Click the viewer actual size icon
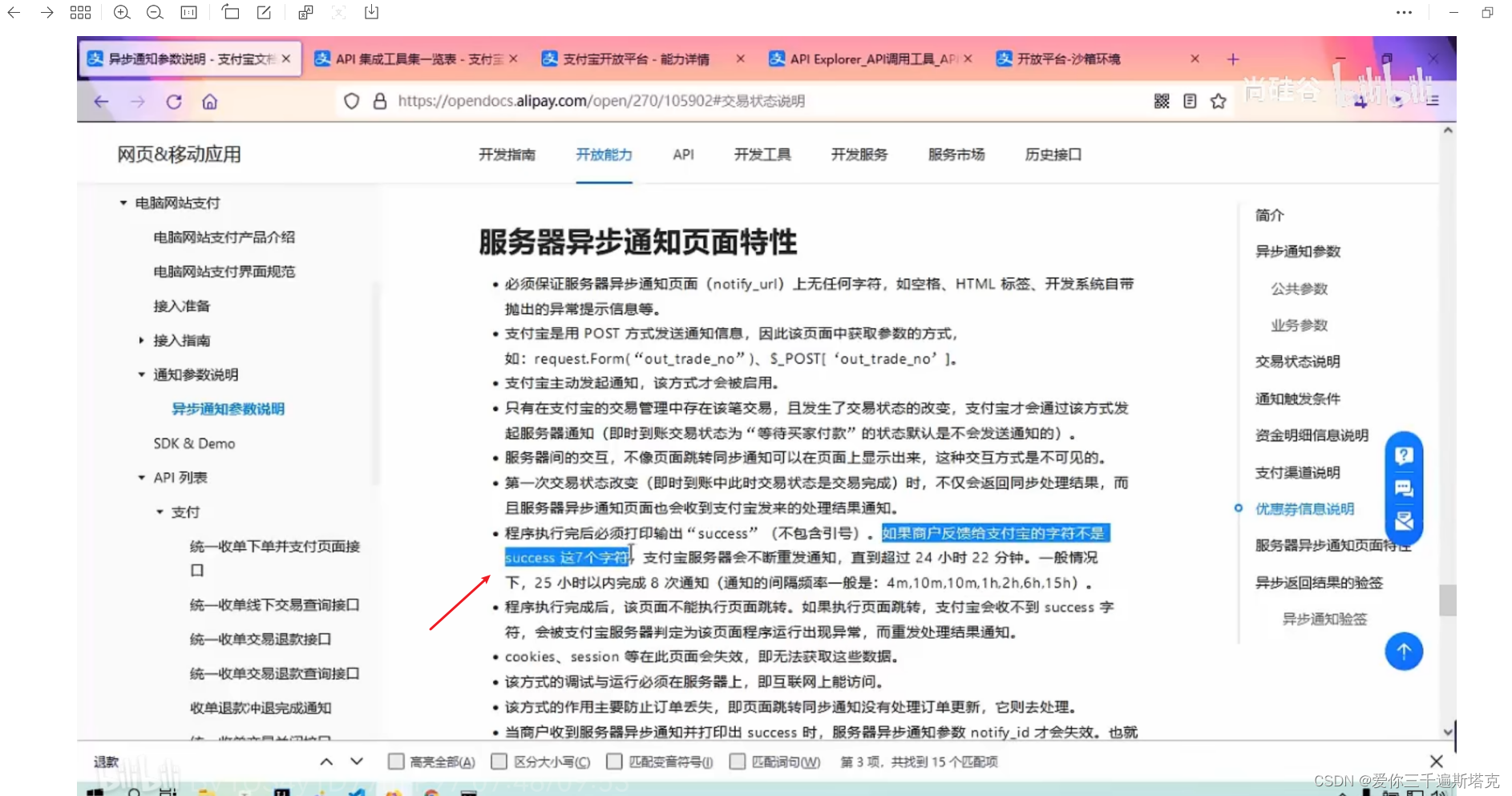The height and width of the screenshot is (796, 1512). (189, 13)
